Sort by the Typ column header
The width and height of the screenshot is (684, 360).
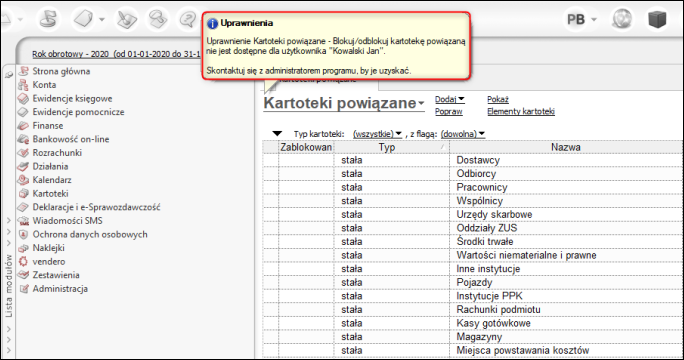coord(391,147)
